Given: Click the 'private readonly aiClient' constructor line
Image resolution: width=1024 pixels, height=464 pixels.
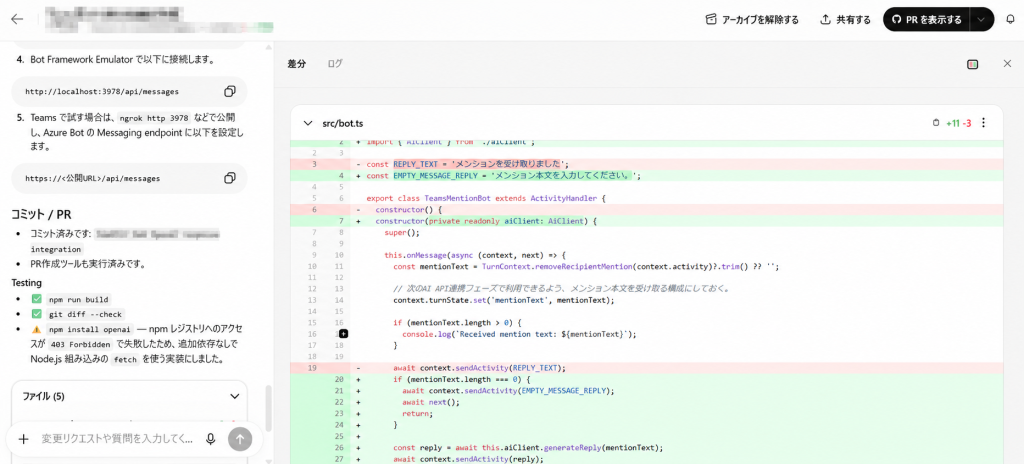Looking at the screenshot, I should pos(647,221).
